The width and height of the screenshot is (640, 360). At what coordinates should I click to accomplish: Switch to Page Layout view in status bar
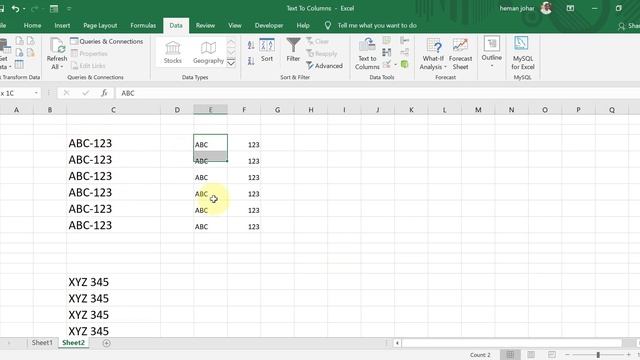pos(531,355)
